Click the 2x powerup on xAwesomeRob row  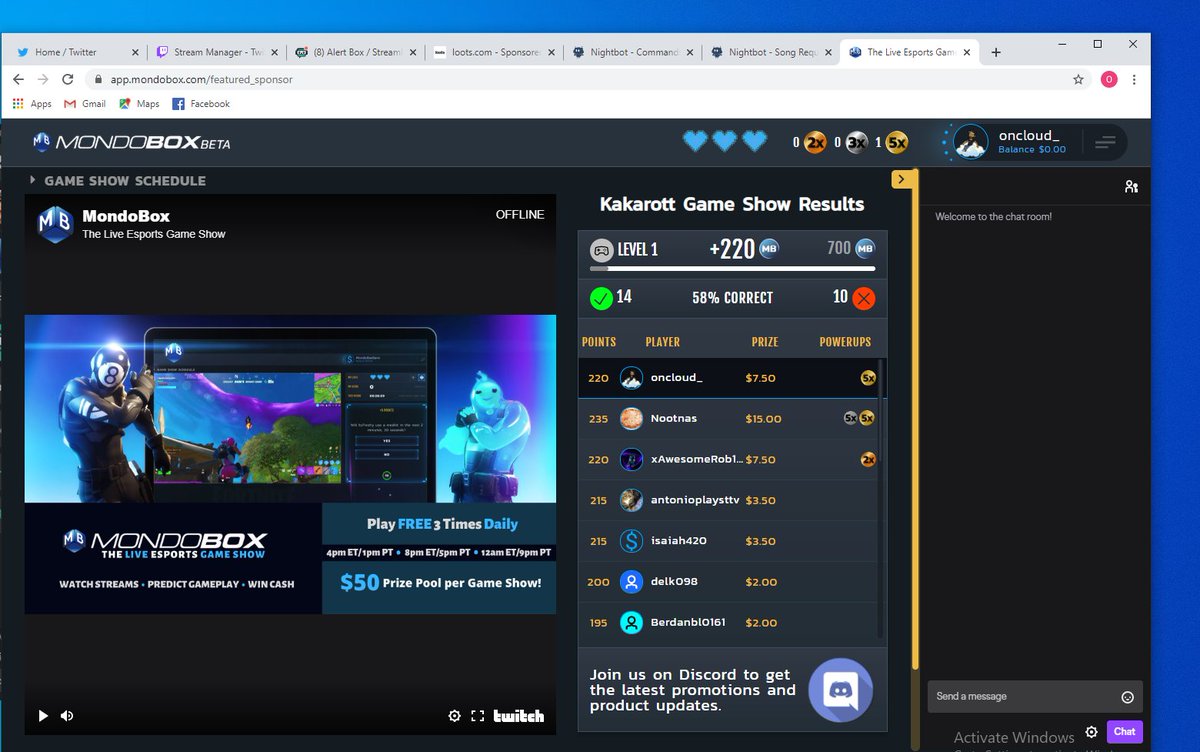tap(868, 460)
